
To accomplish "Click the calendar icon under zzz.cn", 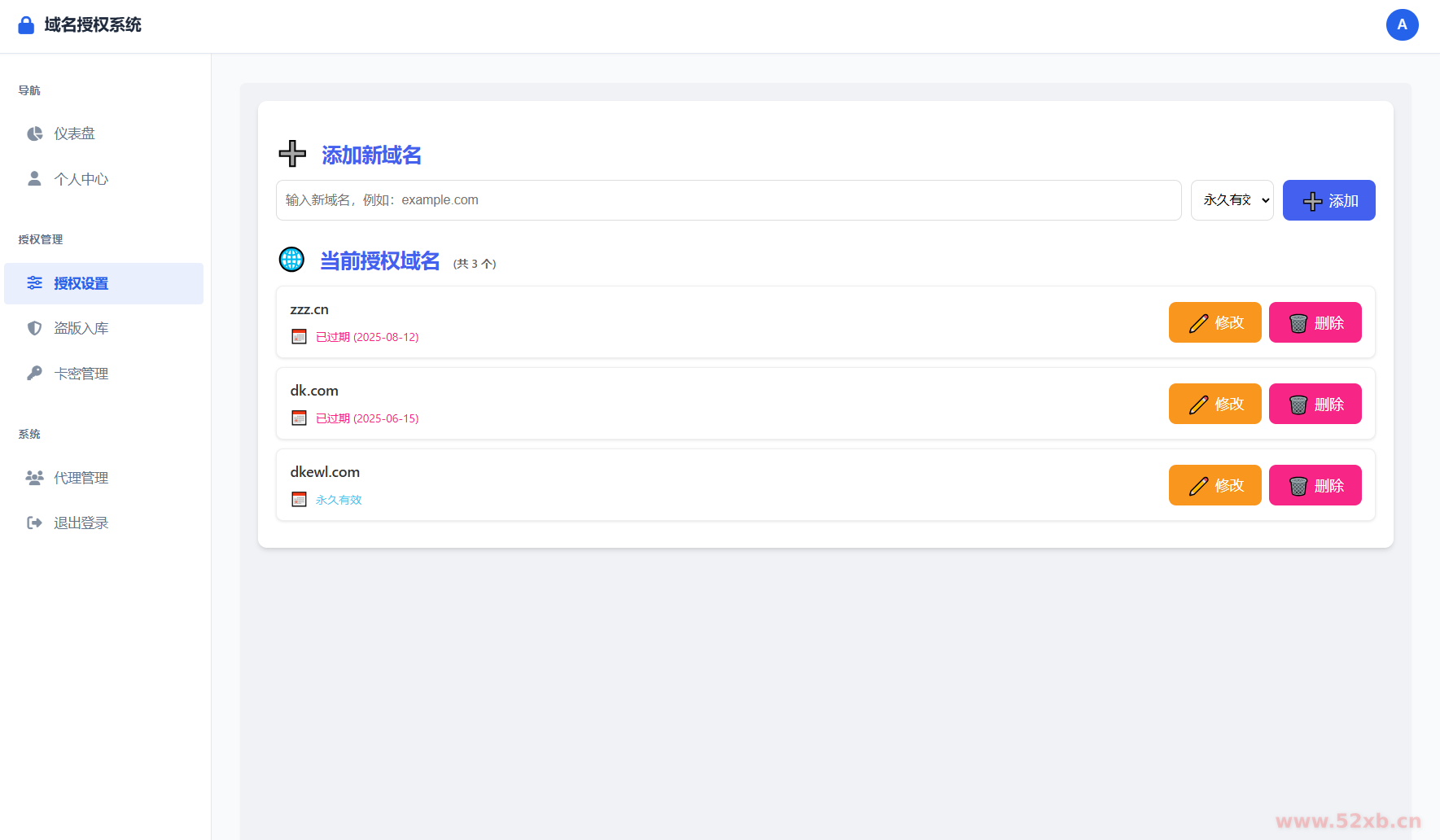I will 299,337.
